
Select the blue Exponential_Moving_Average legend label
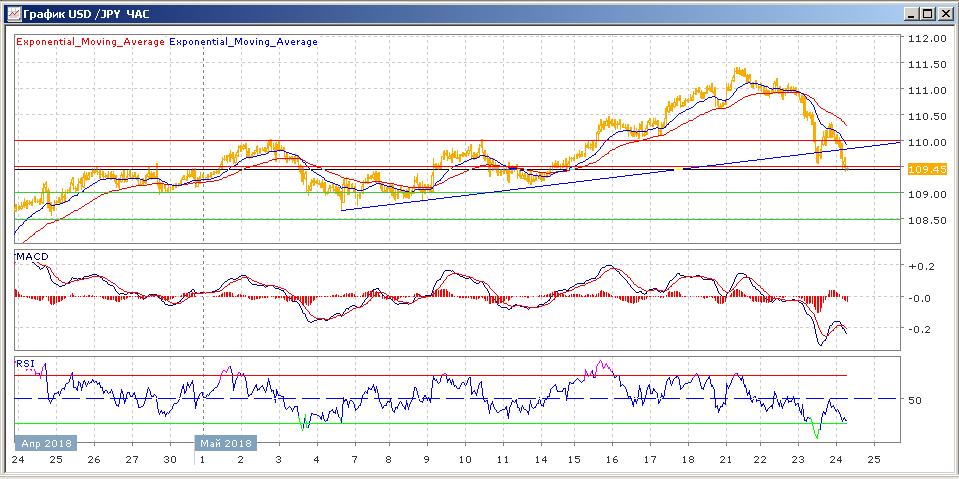click(244, 42)
